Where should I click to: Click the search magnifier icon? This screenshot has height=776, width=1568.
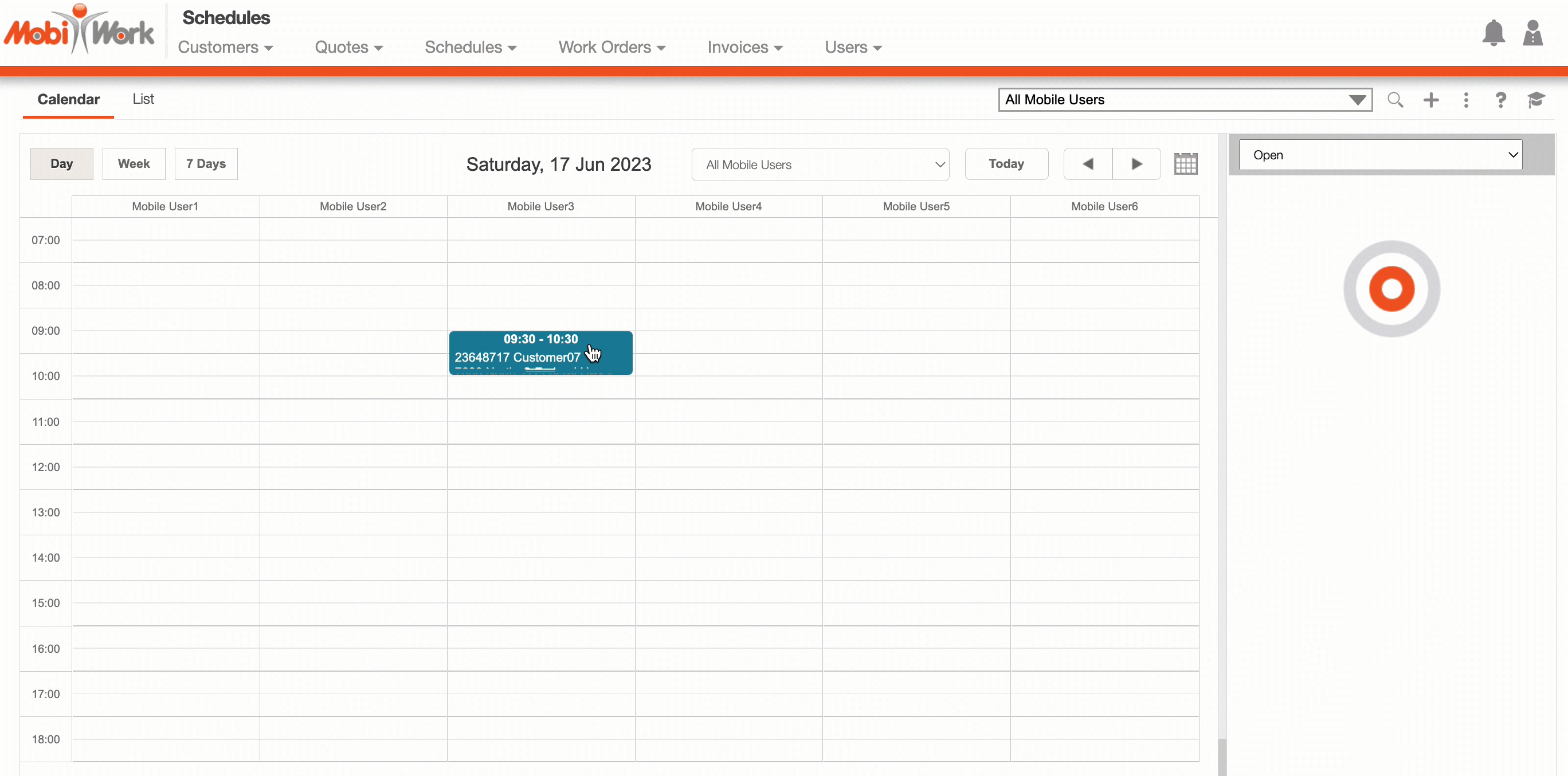point(1395,100)
